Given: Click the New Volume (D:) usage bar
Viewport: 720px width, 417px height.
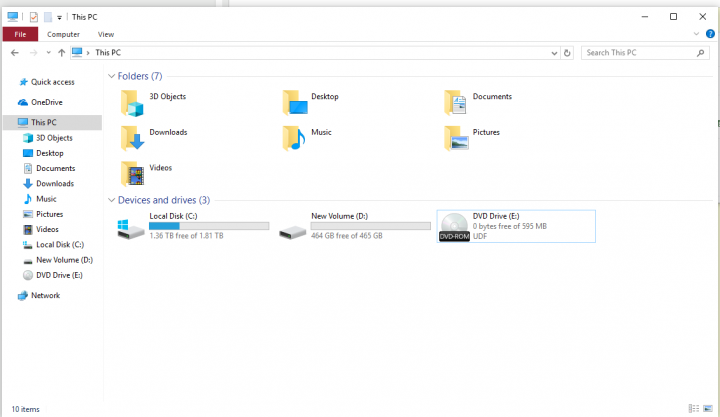Looking at the screenshot, I should [371, 226].
